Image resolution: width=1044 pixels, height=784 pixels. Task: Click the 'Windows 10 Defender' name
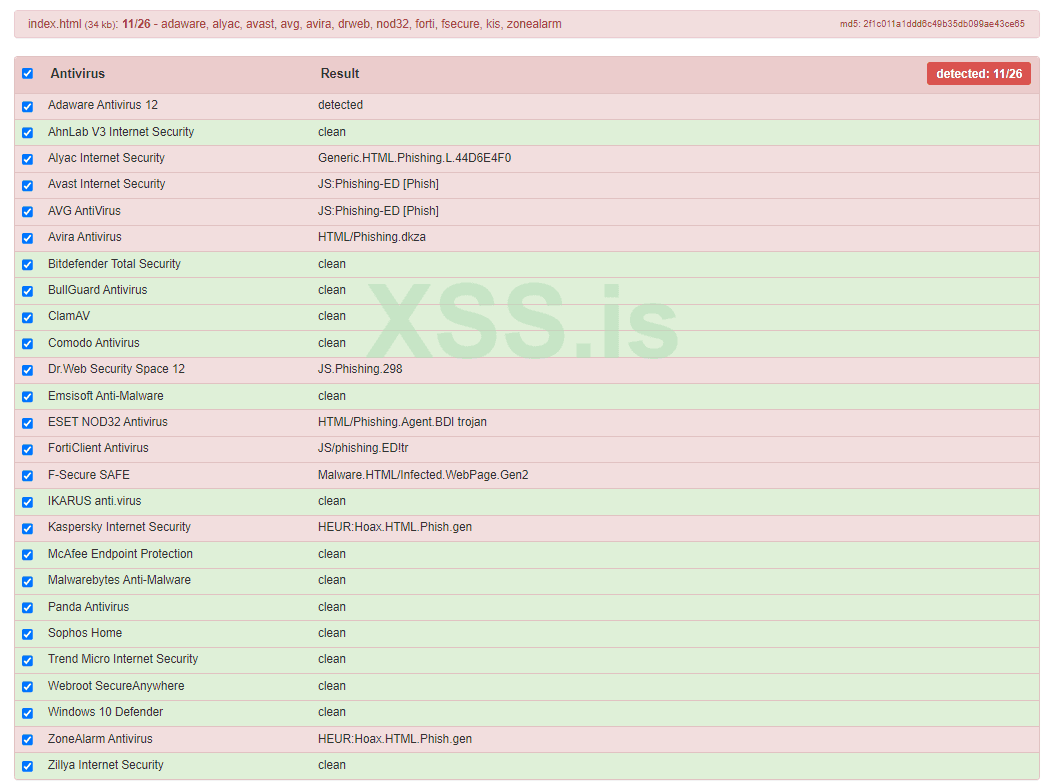(105, 712)
